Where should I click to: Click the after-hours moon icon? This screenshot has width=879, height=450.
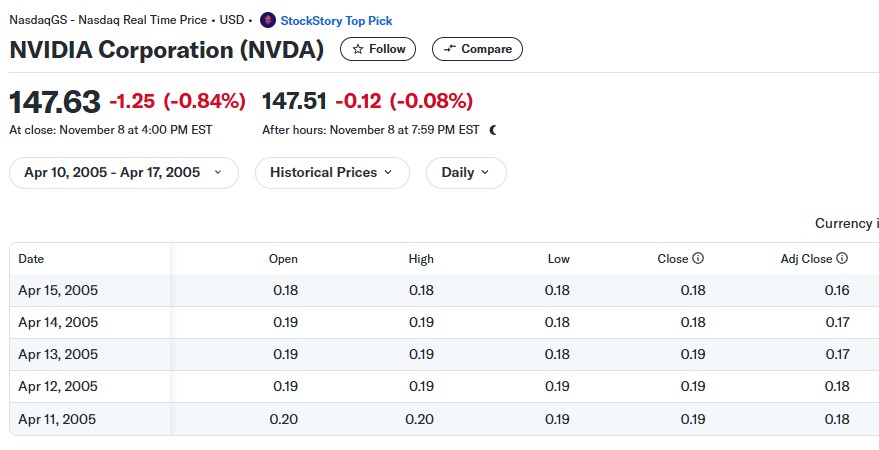[493, 130]
